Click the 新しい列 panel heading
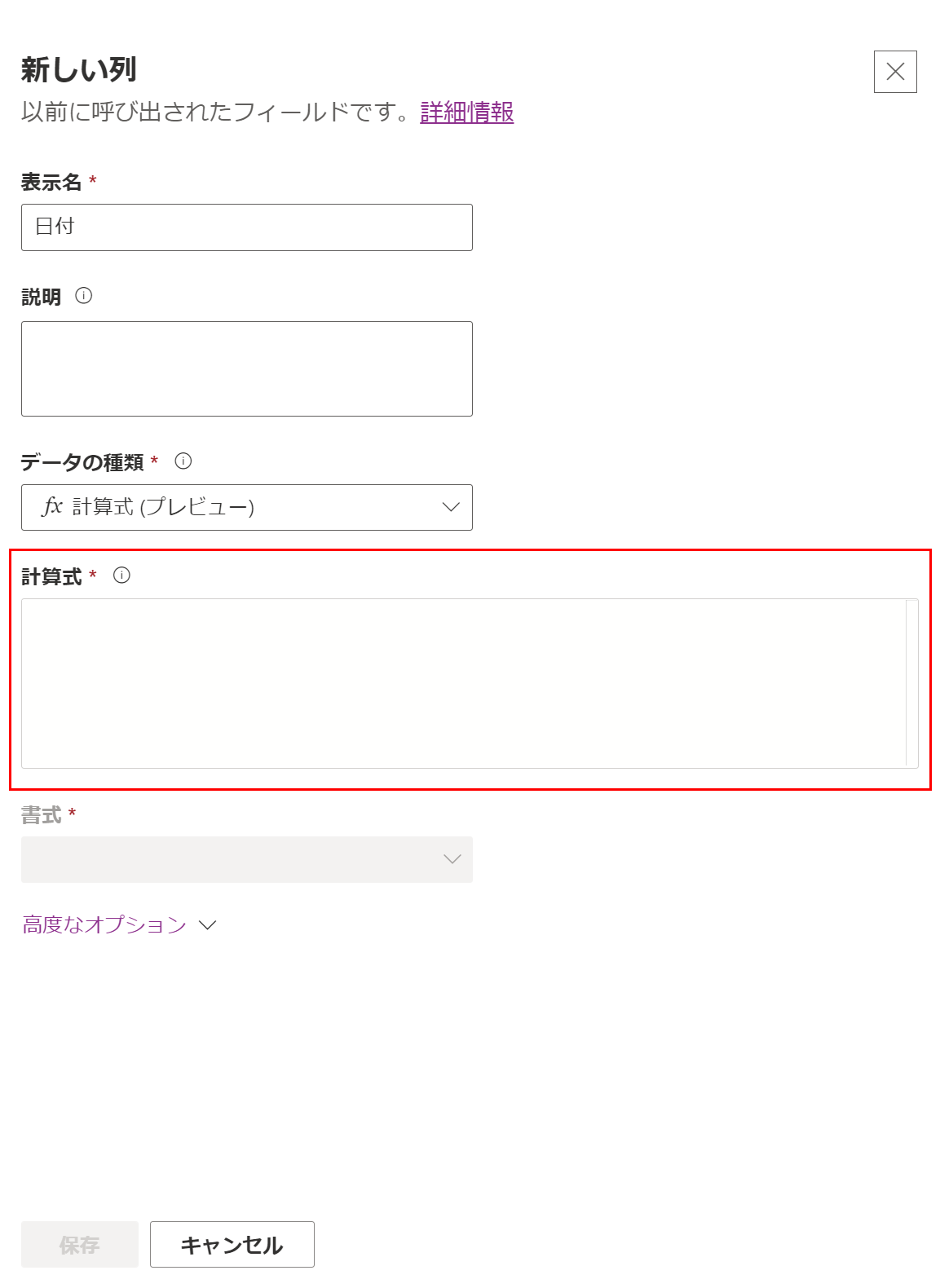The height and width of the screenshot is (1288, 940). coord(79,70)
